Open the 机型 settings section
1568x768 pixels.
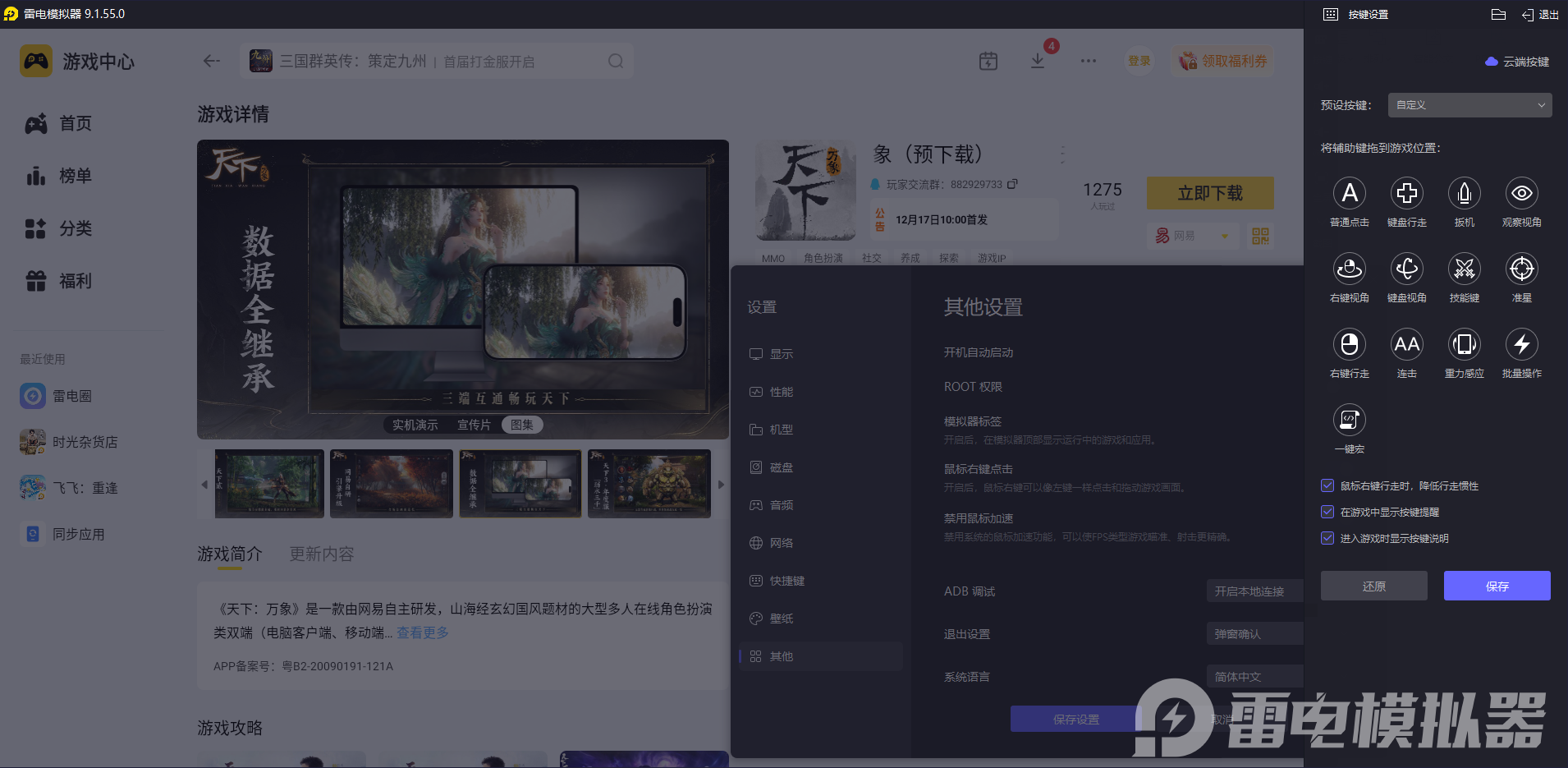pyautogui.click(x=821, y=430)
